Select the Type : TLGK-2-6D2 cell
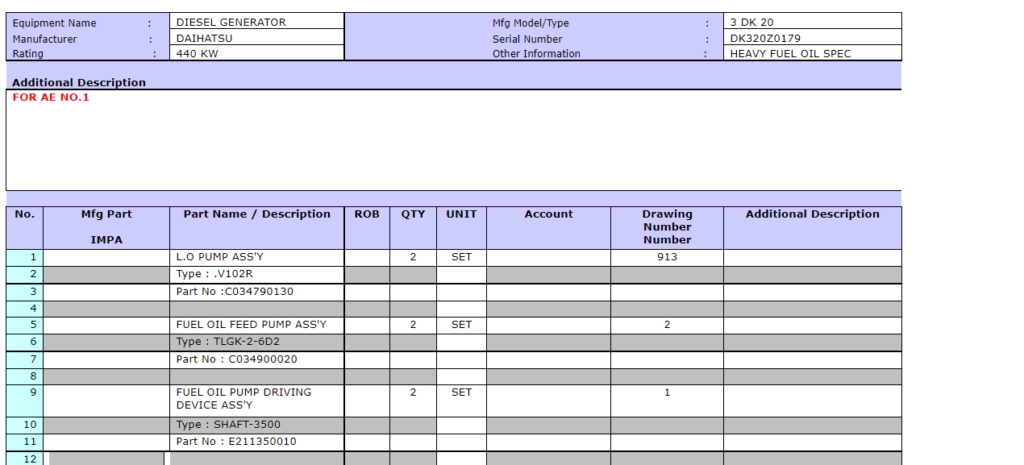1024x465 pixels. [257, 342]
